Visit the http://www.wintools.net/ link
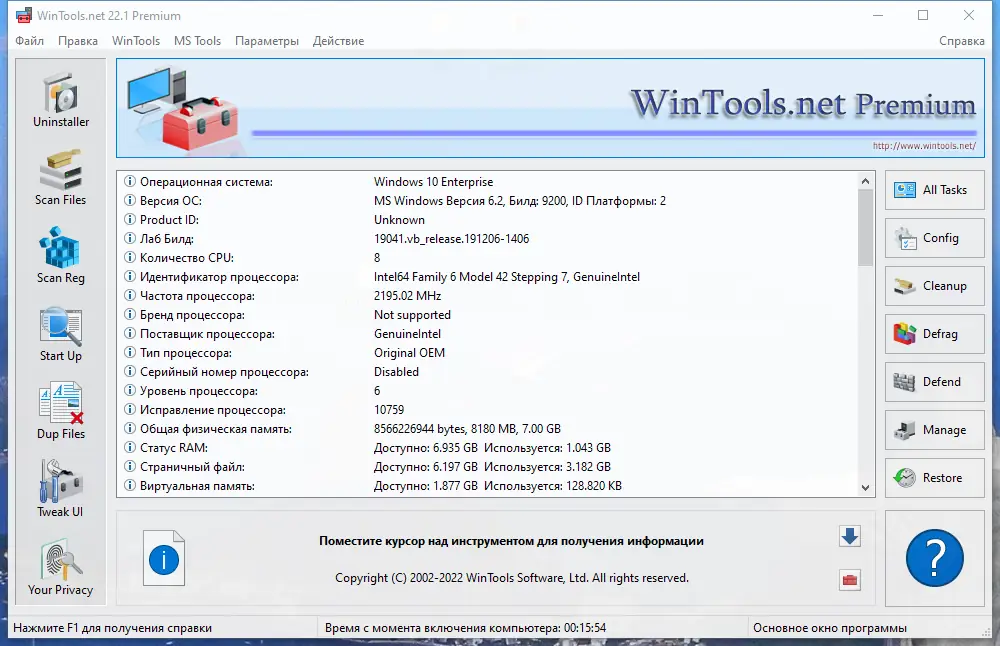The height and width of the screenshot is (646, 1000). point(924,146)
